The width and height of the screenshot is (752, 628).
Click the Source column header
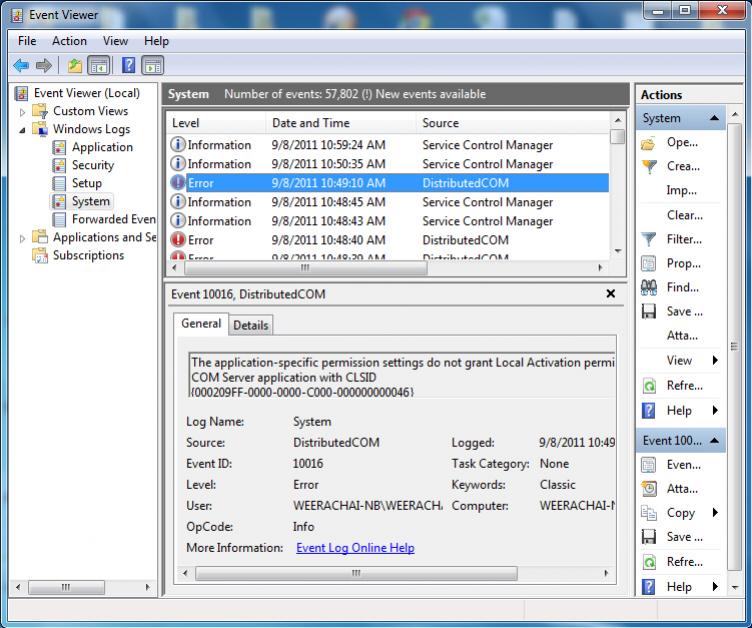(440, 123)
